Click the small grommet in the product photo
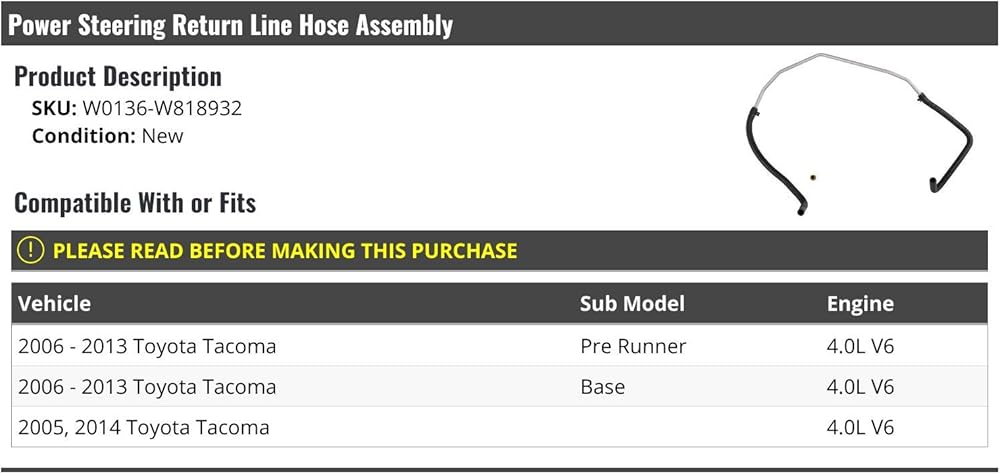The height and width of the screenshot is (474, 1000). point(815,179)
